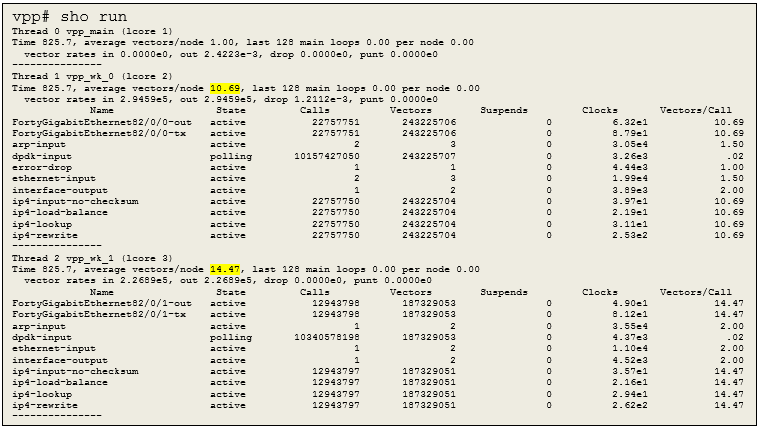This screenshot has width=759, height=427.
Task: Click the vectors count 243225707
Action: click(x=430, y=156)
